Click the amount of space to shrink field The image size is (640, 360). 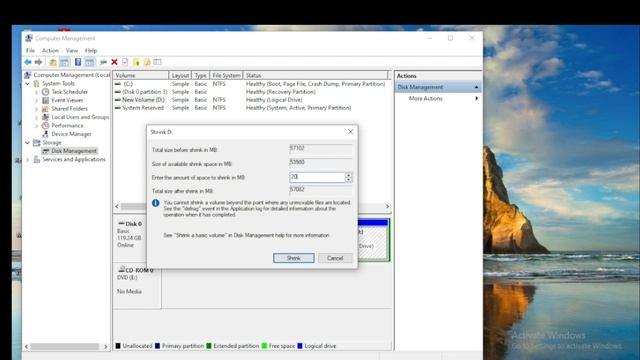click(317, 177)
